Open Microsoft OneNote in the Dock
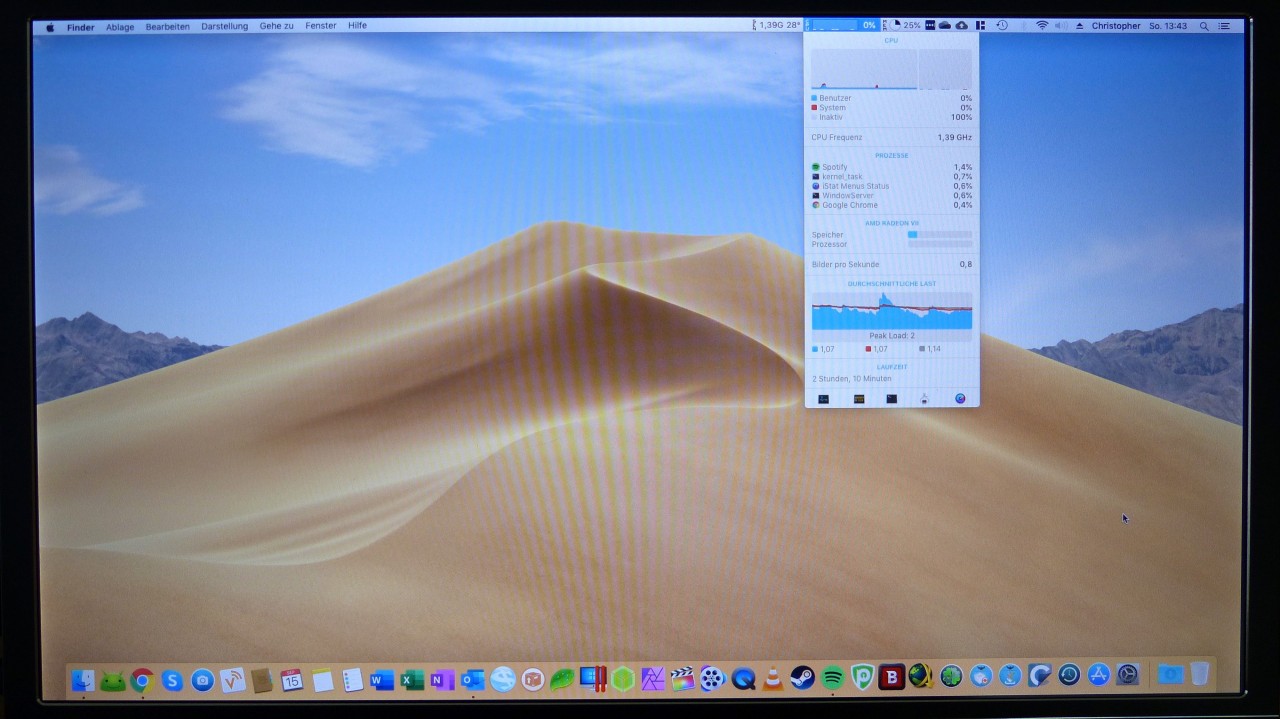 tap(442, 680)
